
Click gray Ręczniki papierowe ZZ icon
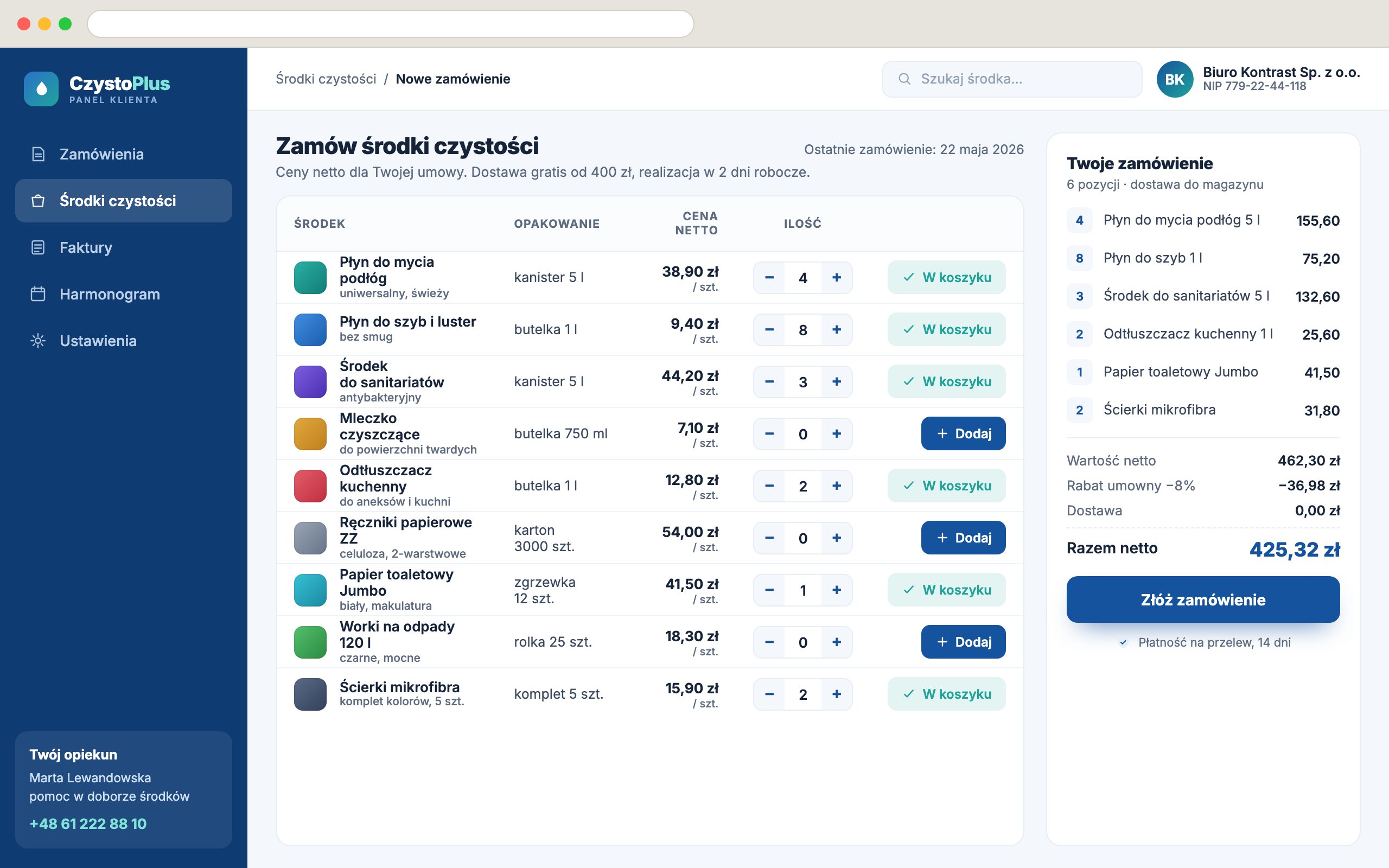[x=310, y=538]
